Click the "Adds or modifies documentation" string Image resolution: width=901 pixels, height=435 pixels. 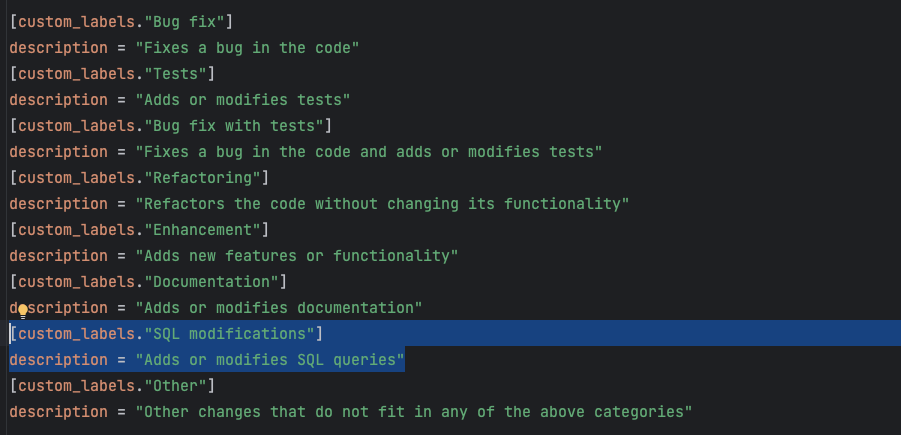click(279, 307)
